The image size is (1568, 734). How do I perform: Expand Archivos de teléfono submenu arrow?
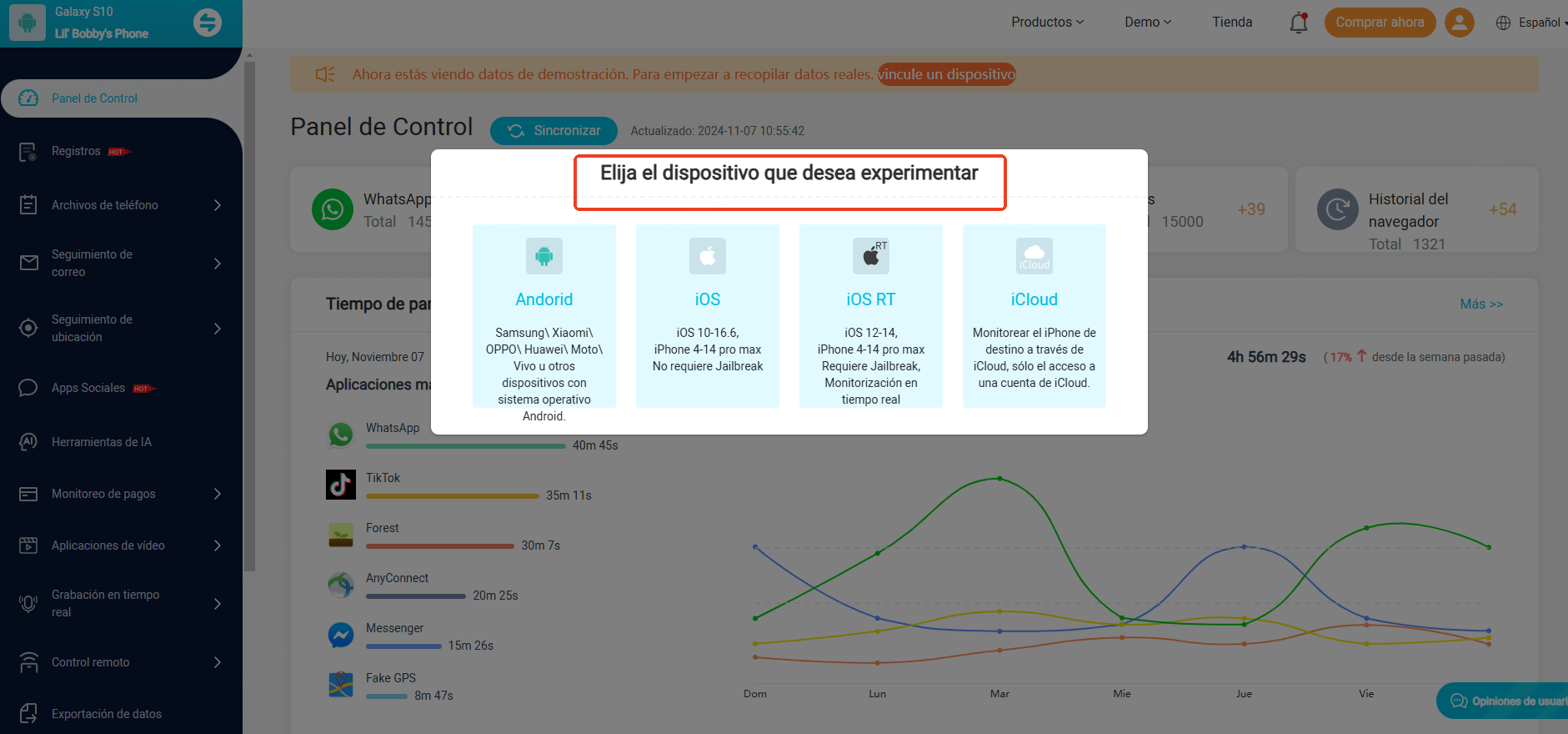coord(218,204)
